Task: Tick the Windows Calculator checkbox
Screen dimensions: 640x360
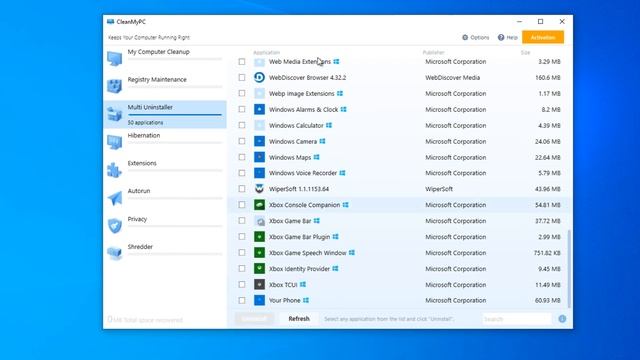Action: 242,125
